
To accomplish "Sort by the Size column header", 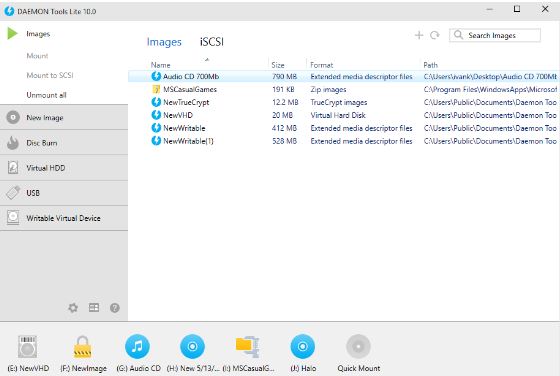I will [x=278, y=65].
